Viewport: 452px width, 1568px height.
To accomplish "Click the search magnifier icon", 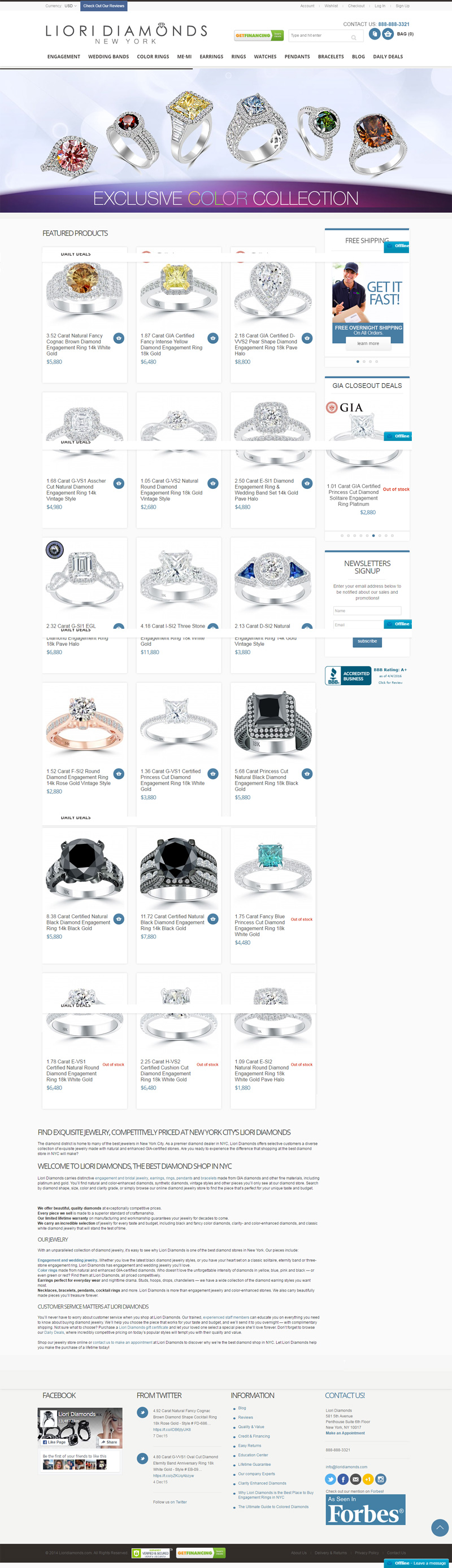I will coord(353,38).
